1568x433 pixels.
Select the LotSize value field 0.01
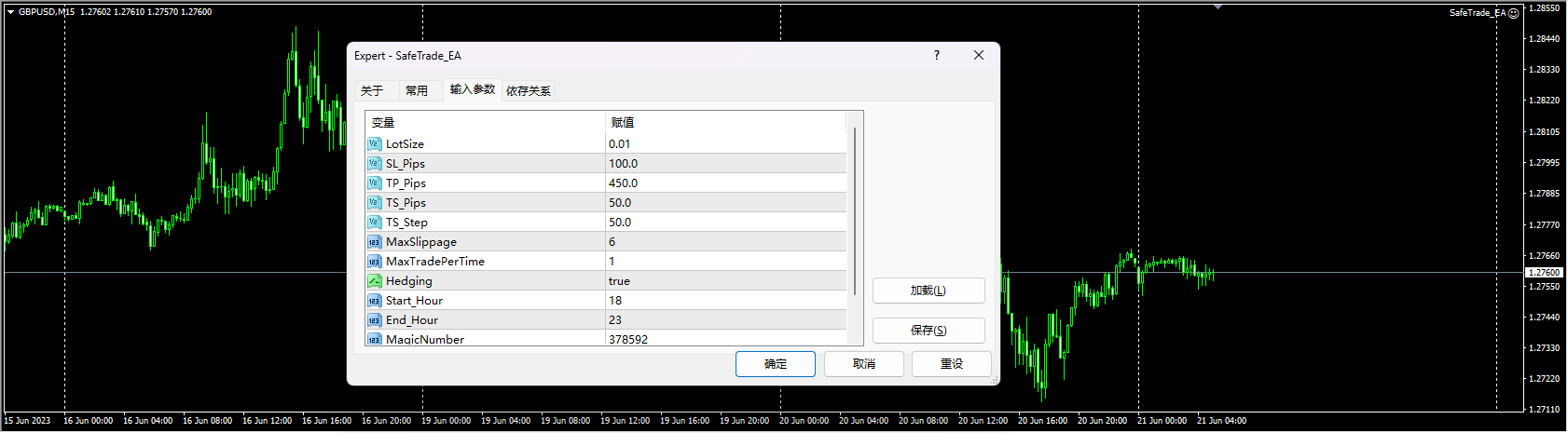tap(725, 144)
